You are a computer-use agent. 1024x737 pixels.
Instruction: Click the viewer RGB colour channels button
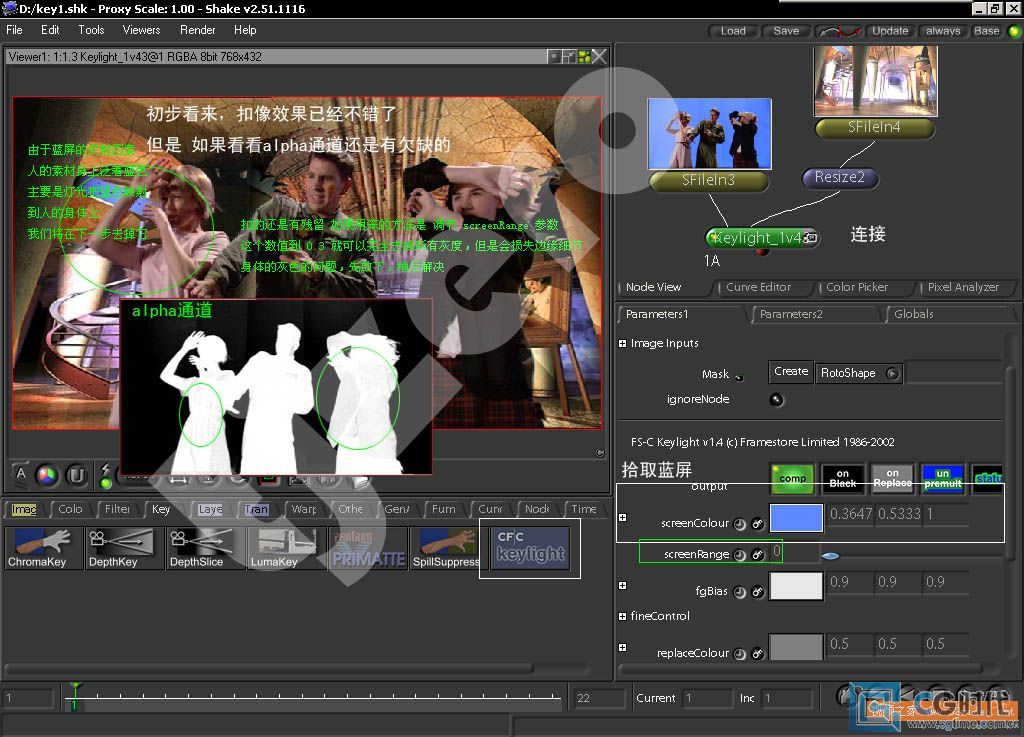point(47,475)
